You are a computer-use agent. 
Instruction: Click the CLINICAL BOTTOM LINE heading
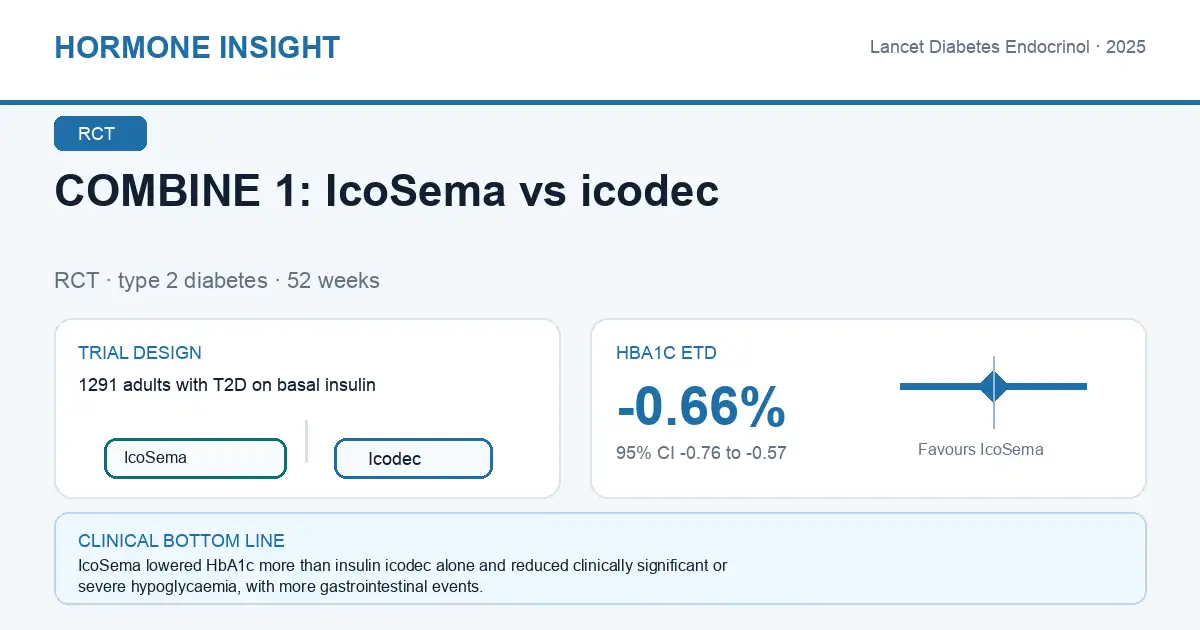[182, 541]
